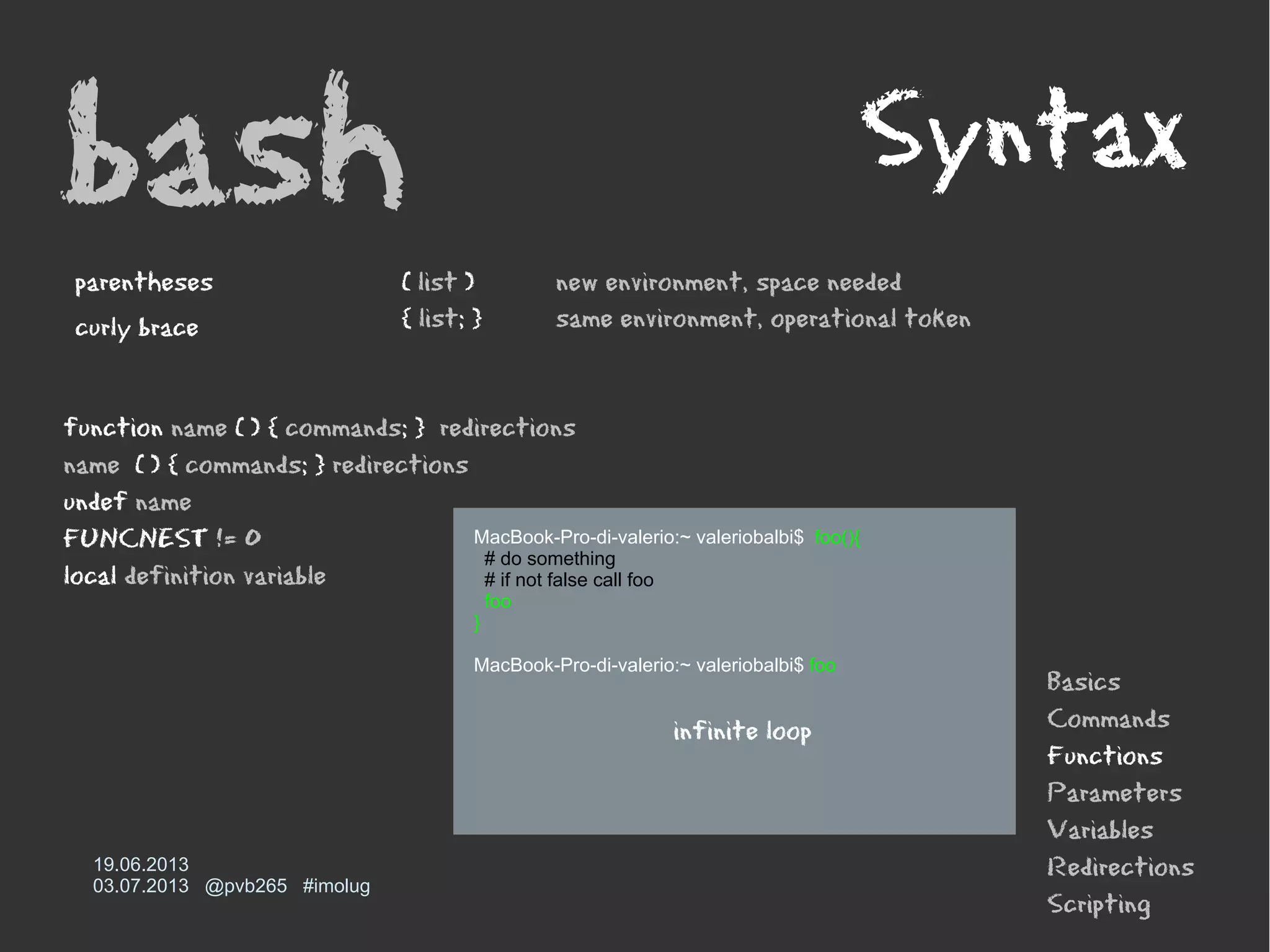Select the Parameters section in the outline
Image resolution: width=1270 pixels, height=952 pixels.
[1114, 793]
